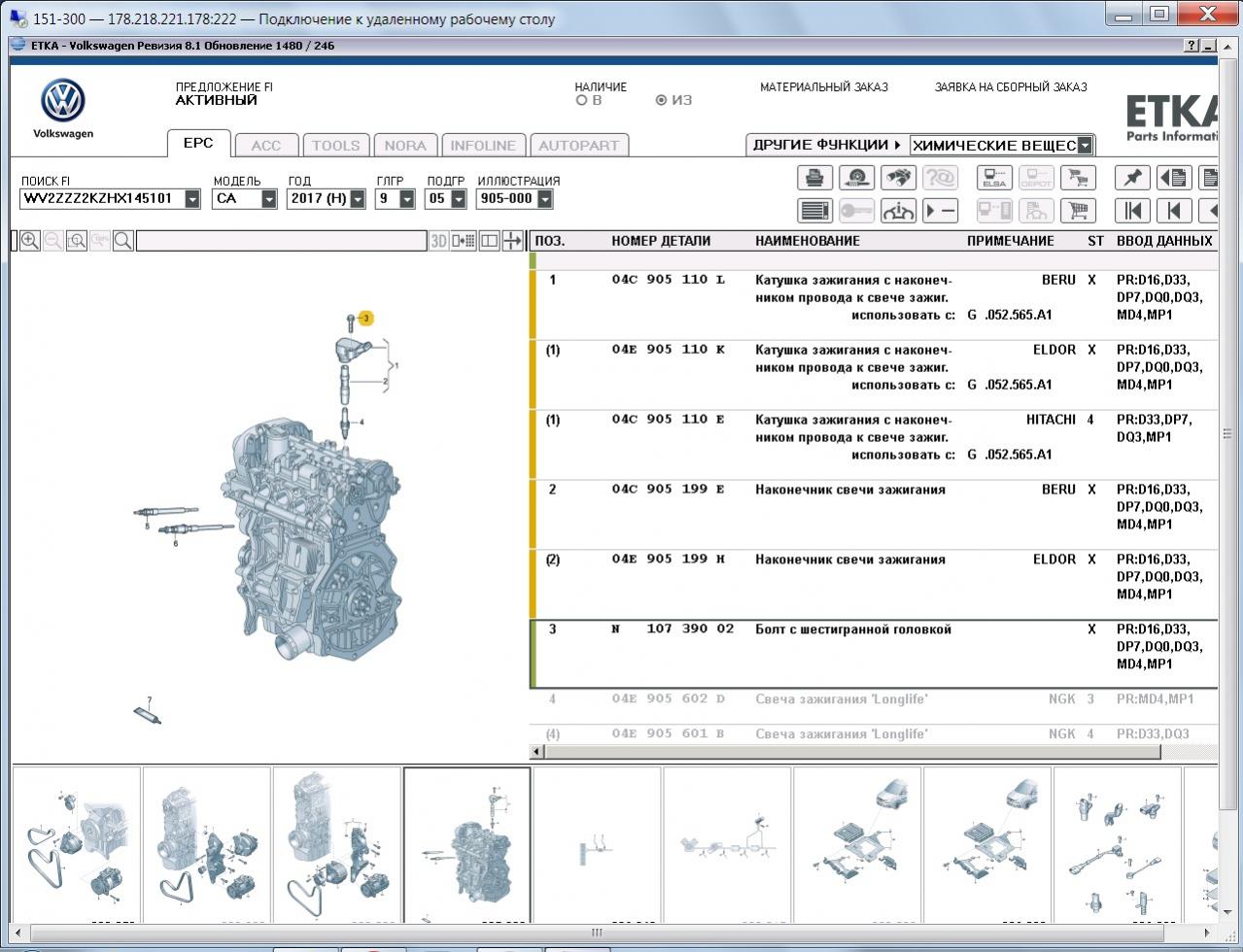This screenshot has height=952, width=1243.
Task: Open the ГОД year dropdown
Action: (x=358, y=199)
